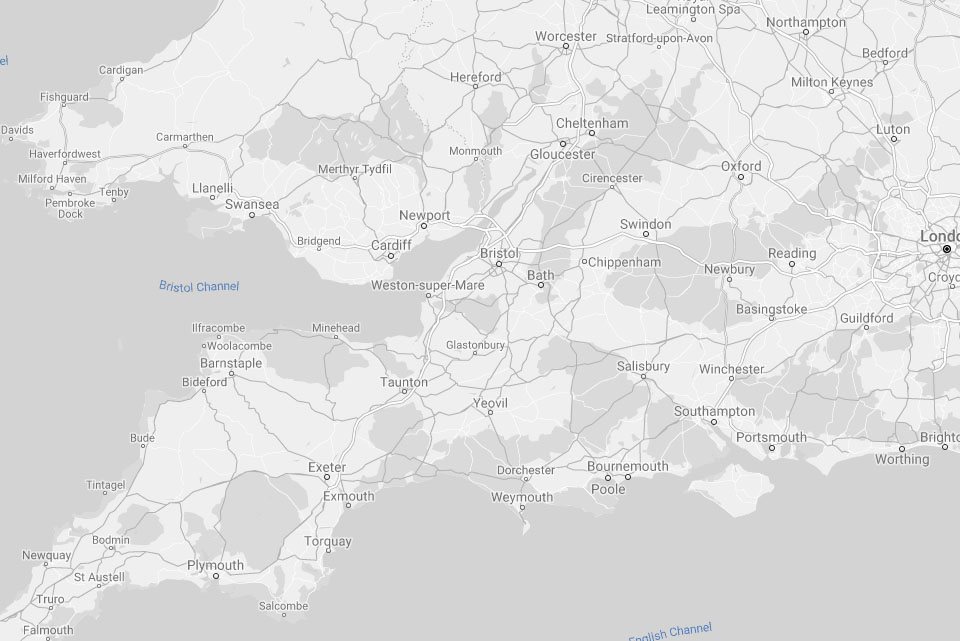The image size is (960, 641).
Task: Select the Bristol city marker circle
Action: coord(499,264)
